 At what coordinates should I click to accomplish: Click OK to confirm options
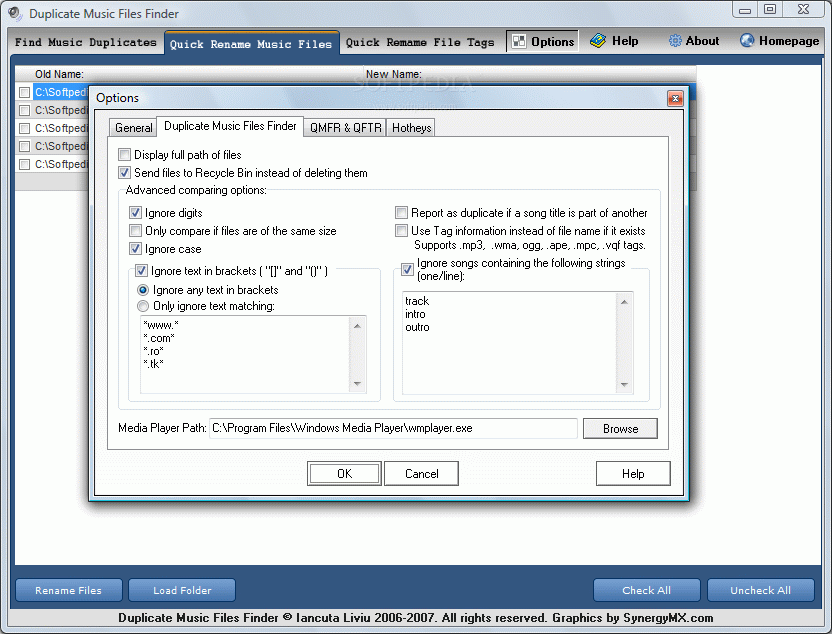click(x=344, y=473)
